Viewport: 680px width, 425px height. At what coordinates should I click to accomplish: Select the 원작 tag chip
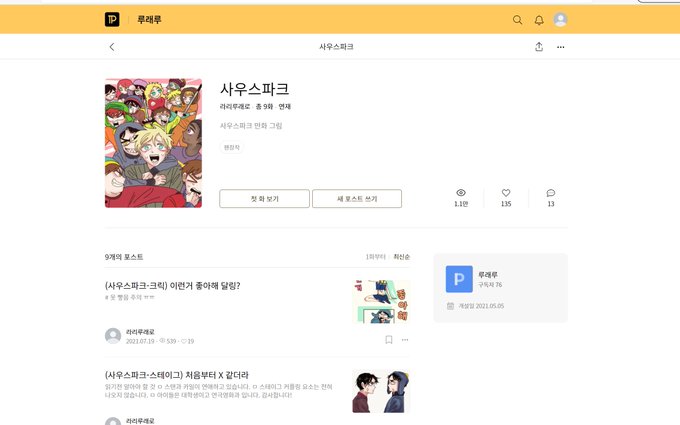(x=232, y=147)
